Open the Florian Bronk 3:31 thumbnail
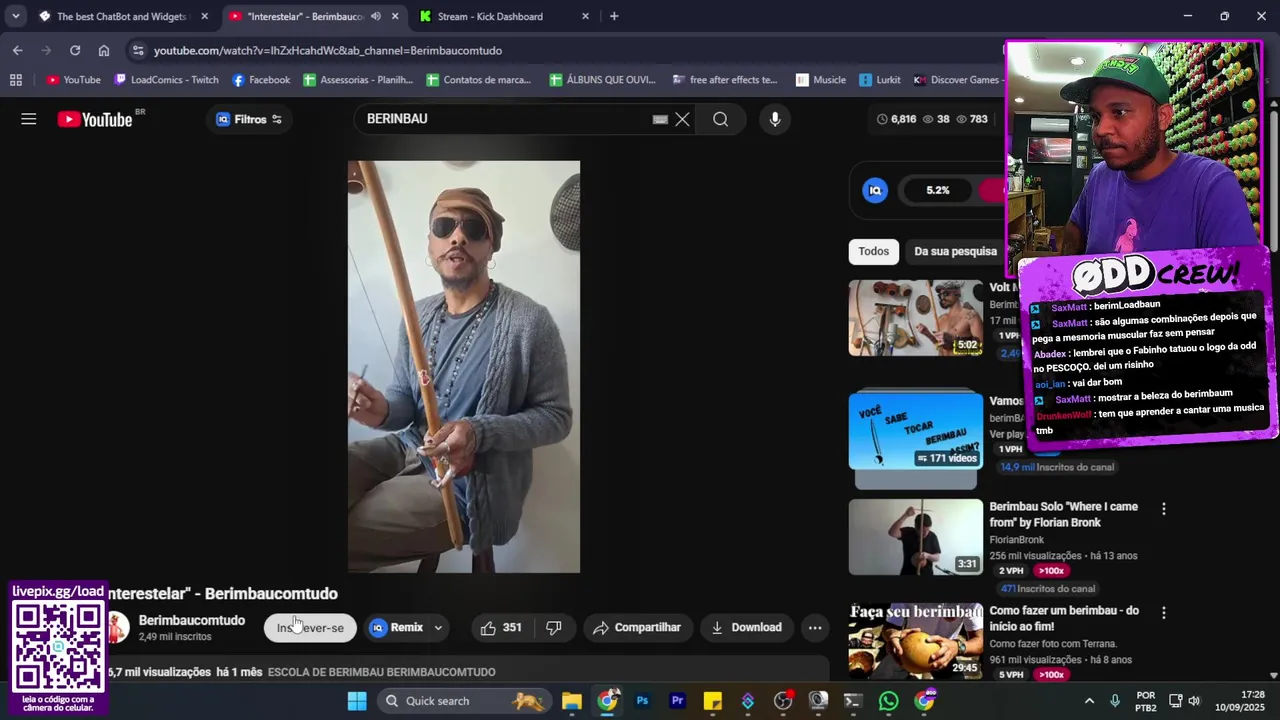Image resolution: width=1280 pixels, height=720 pixels. 916,537
